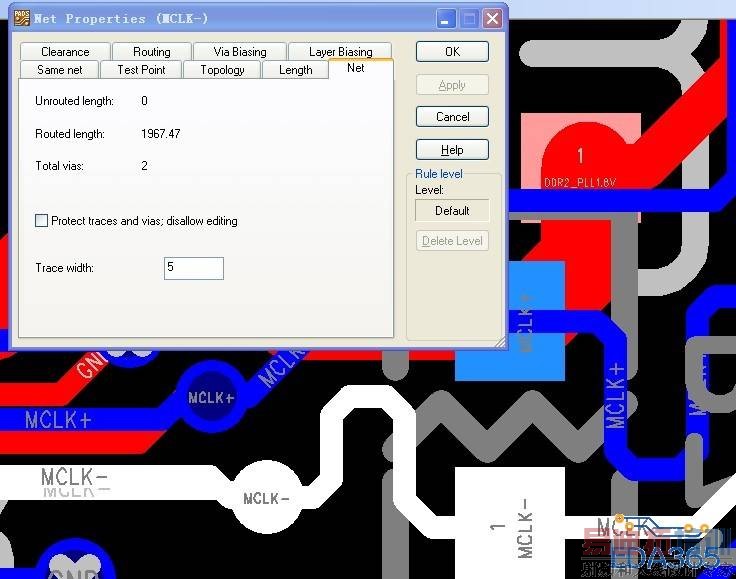Switch to the Routing tab
The image size is (736, 579).
click(x=152, y=51)
